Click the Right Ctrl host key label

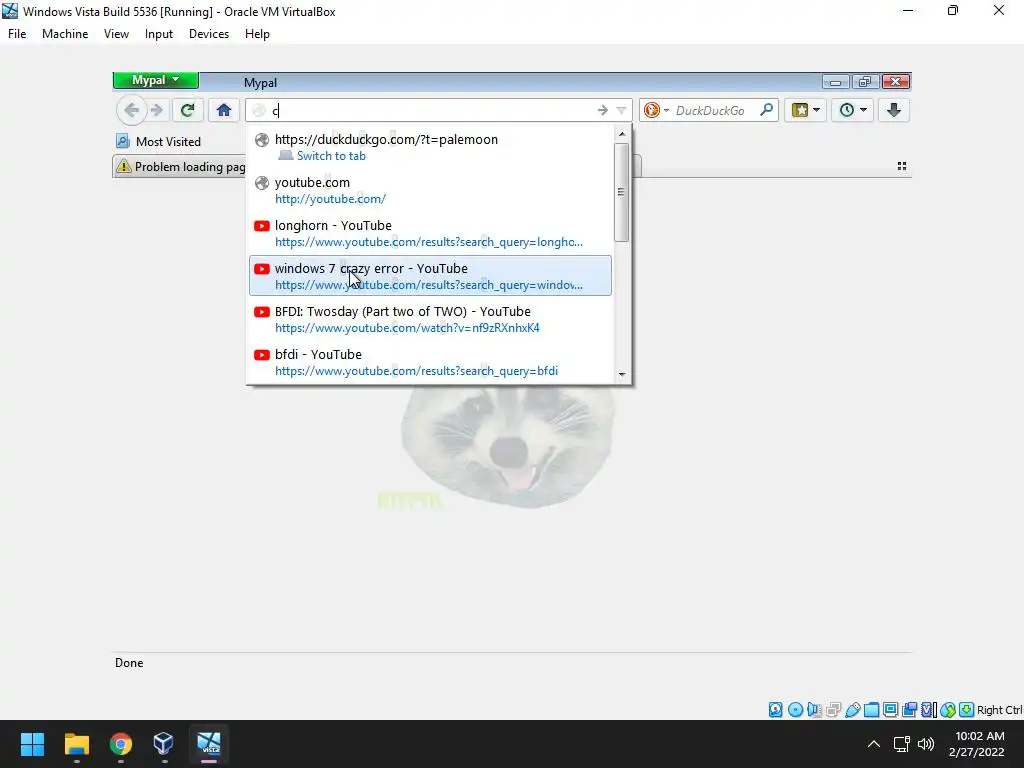[999, 710]
